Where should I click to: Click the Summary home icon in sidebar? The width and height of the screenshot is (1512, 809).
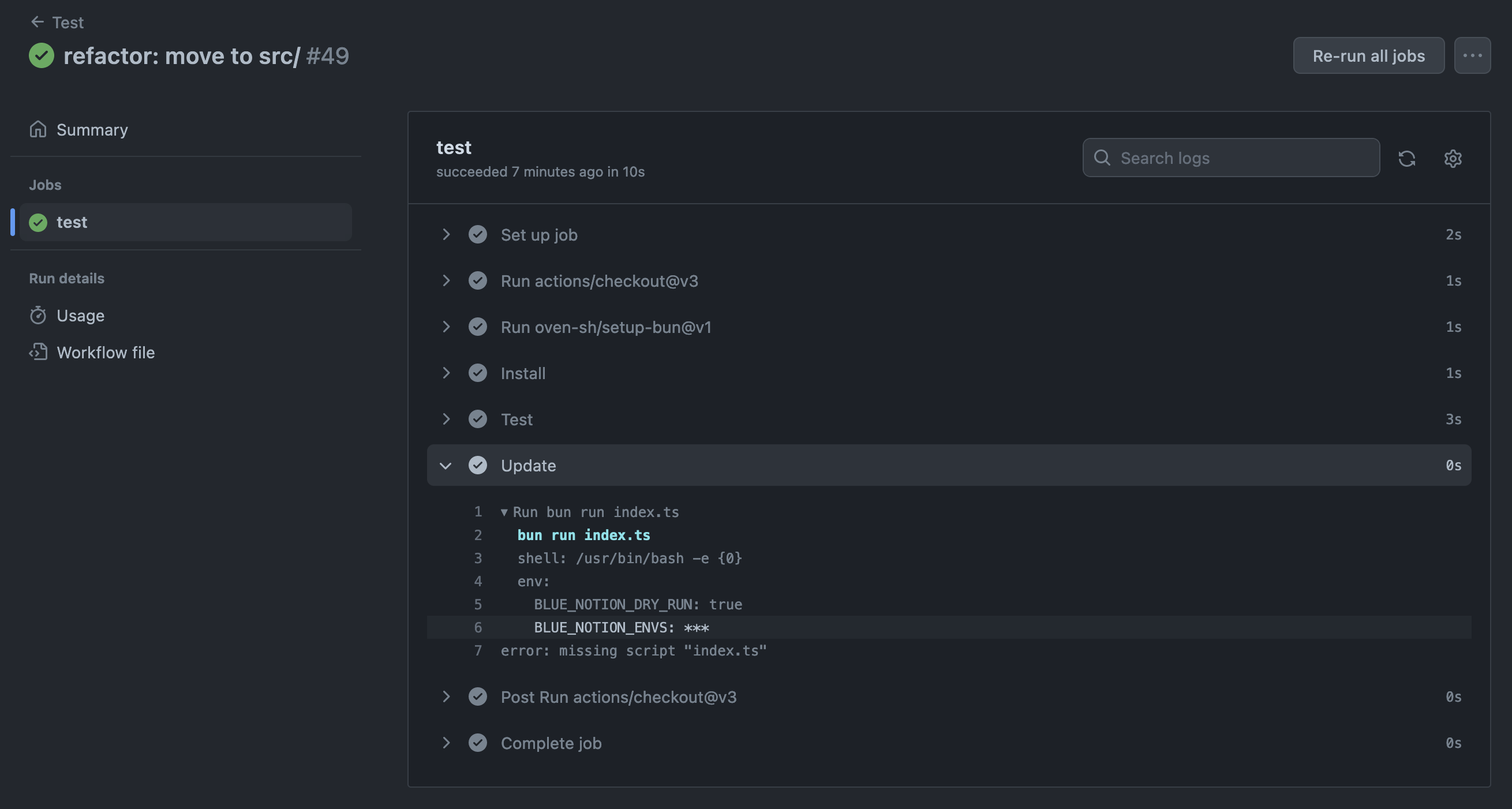(38, 129)
